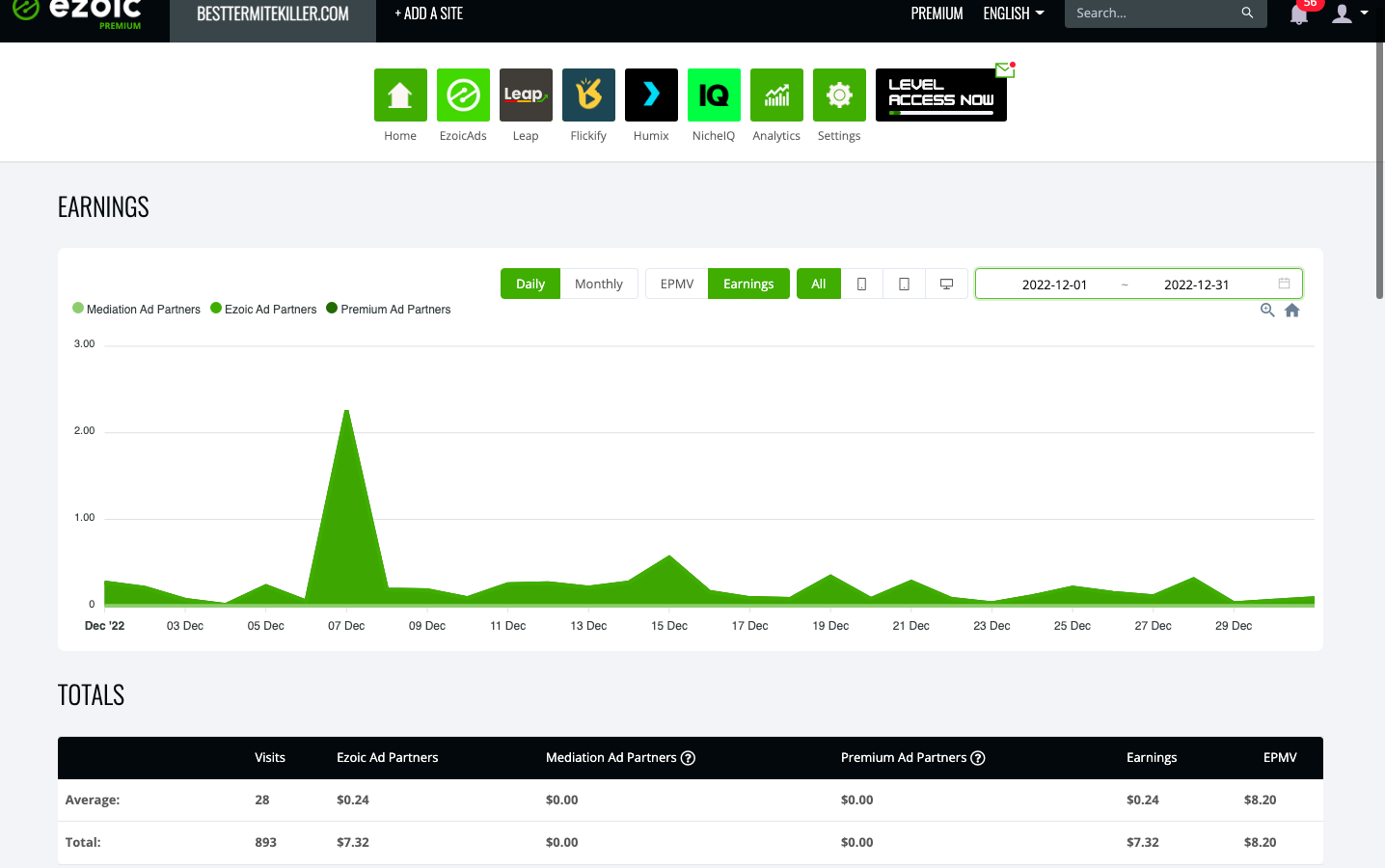This screenshot has height=868, width=1385.
Task: Open the Analytics app icon
Action: tap(776, 95)
